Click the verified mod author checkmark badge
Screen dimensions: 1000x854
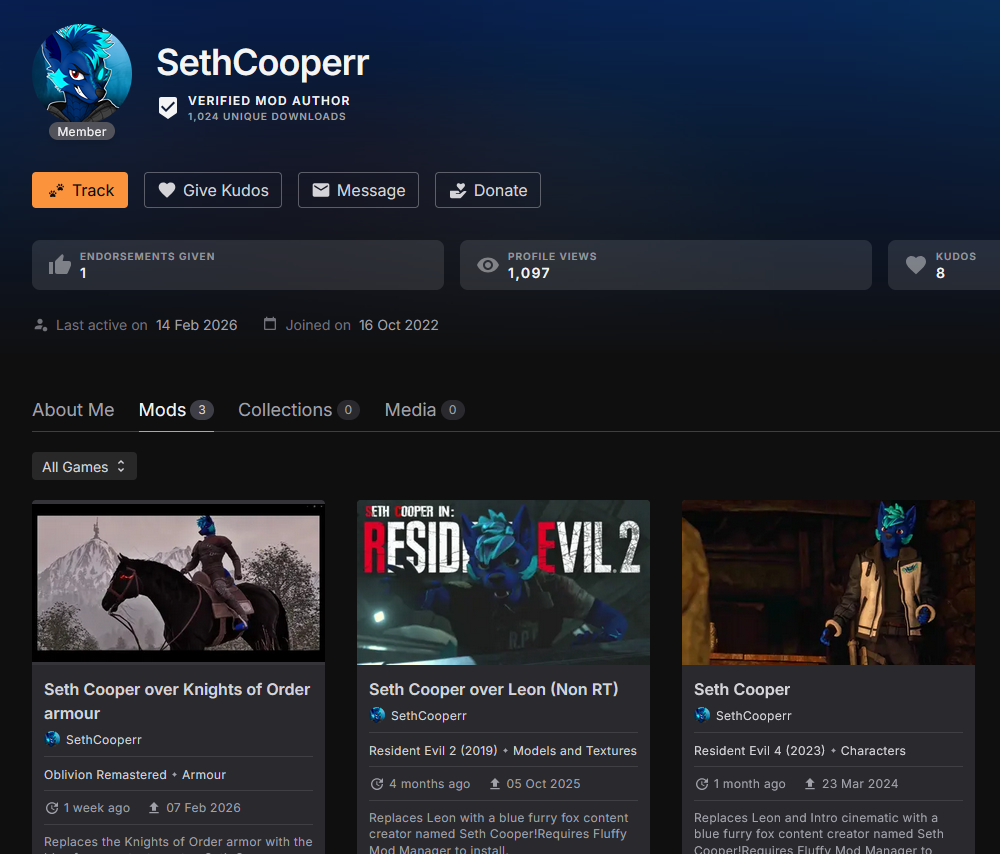click(168, 108)
